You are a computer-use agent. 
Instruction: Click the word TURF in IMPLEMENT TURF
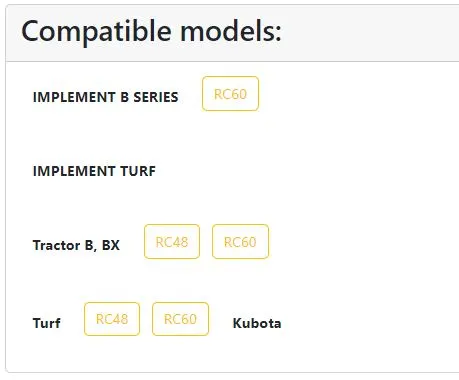click(x=138, y=171)
